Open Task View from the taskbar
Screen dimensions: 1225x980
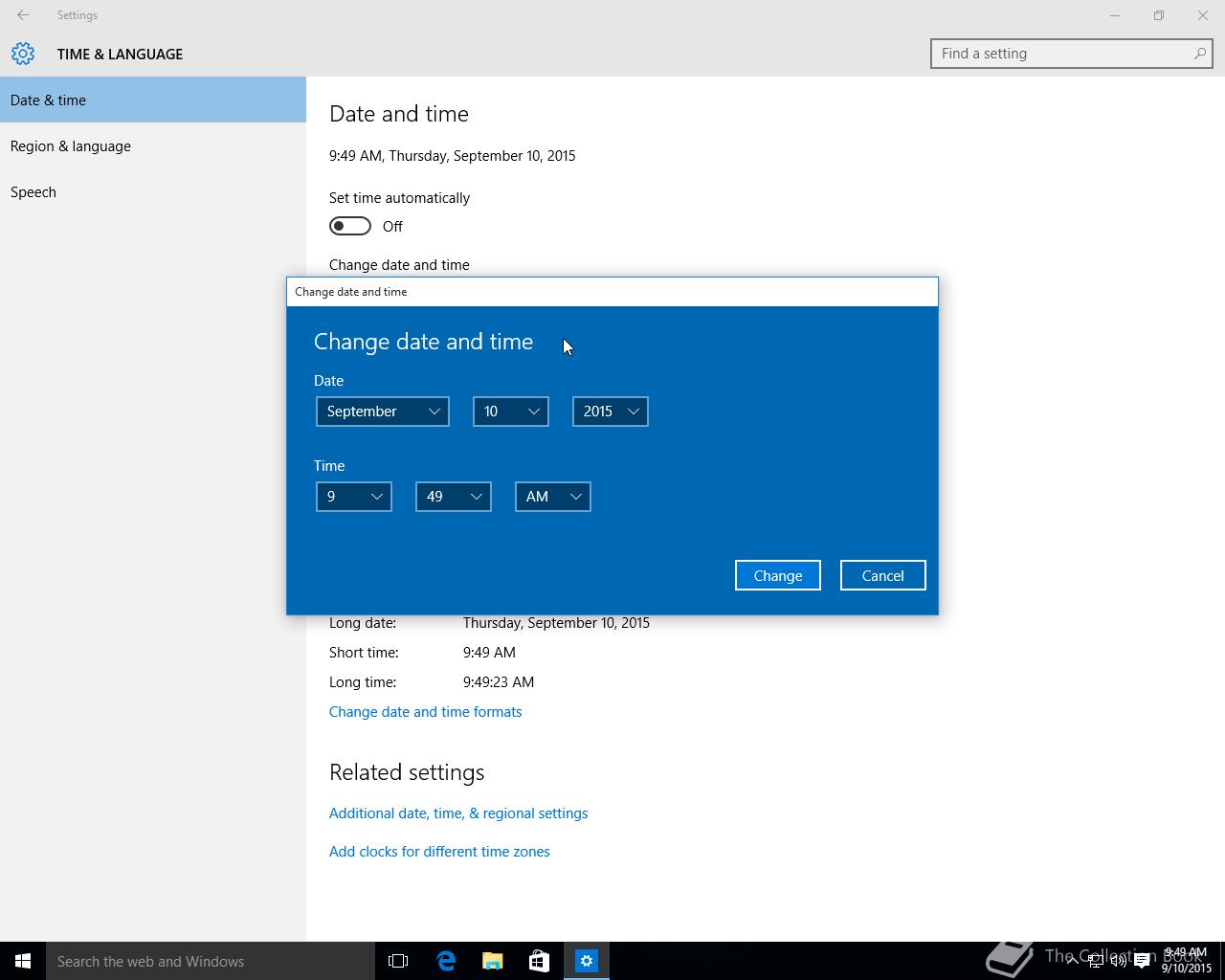click(x=398, y=961)
